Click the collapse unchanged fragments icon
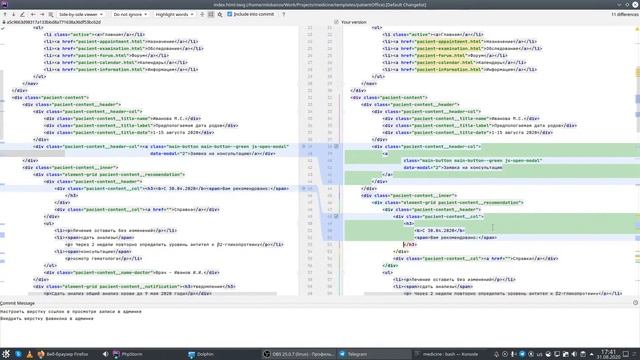Screen dimensions: 640x360 point(202,14)
